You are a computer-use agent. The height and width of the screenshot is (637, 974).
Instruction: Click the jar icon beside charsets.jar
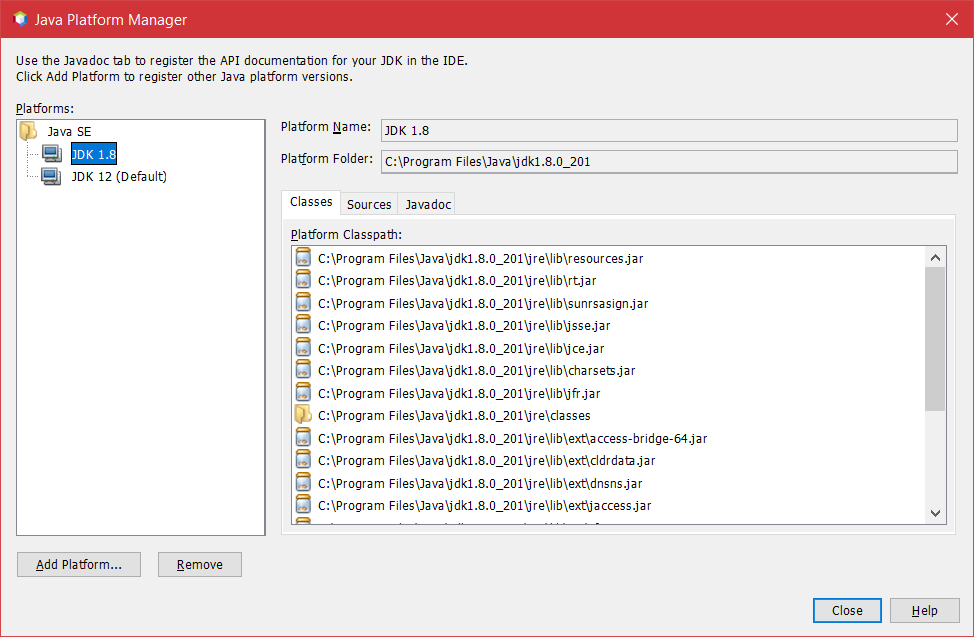(x=304, y=371)
